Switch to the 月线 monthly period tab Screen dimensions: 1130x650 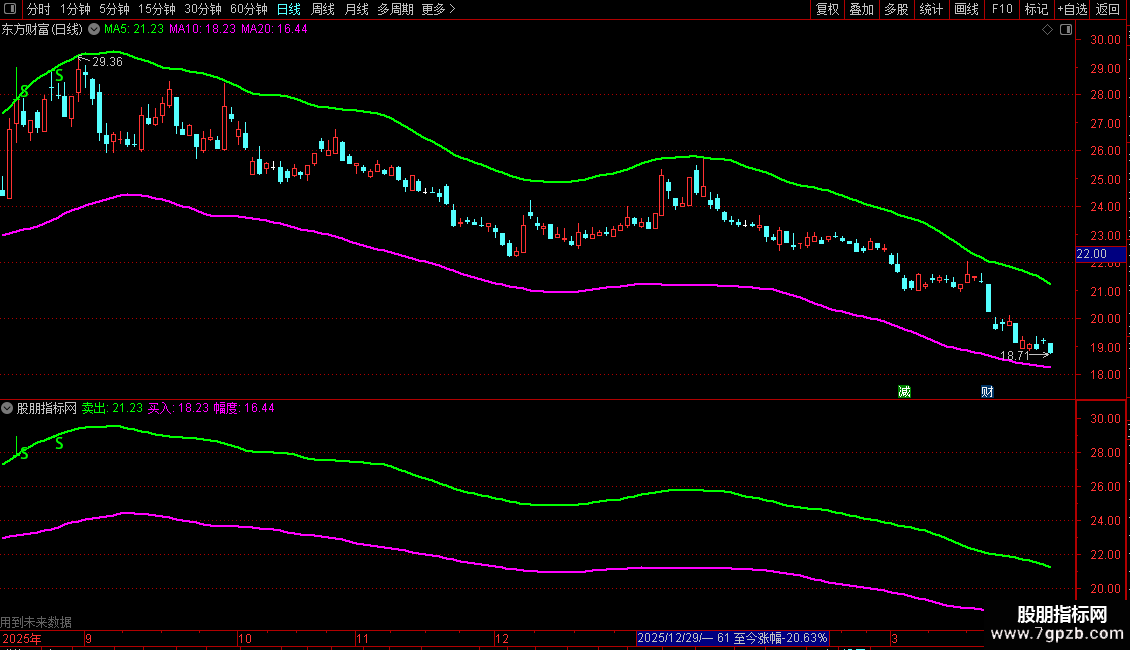pos(356,9)
